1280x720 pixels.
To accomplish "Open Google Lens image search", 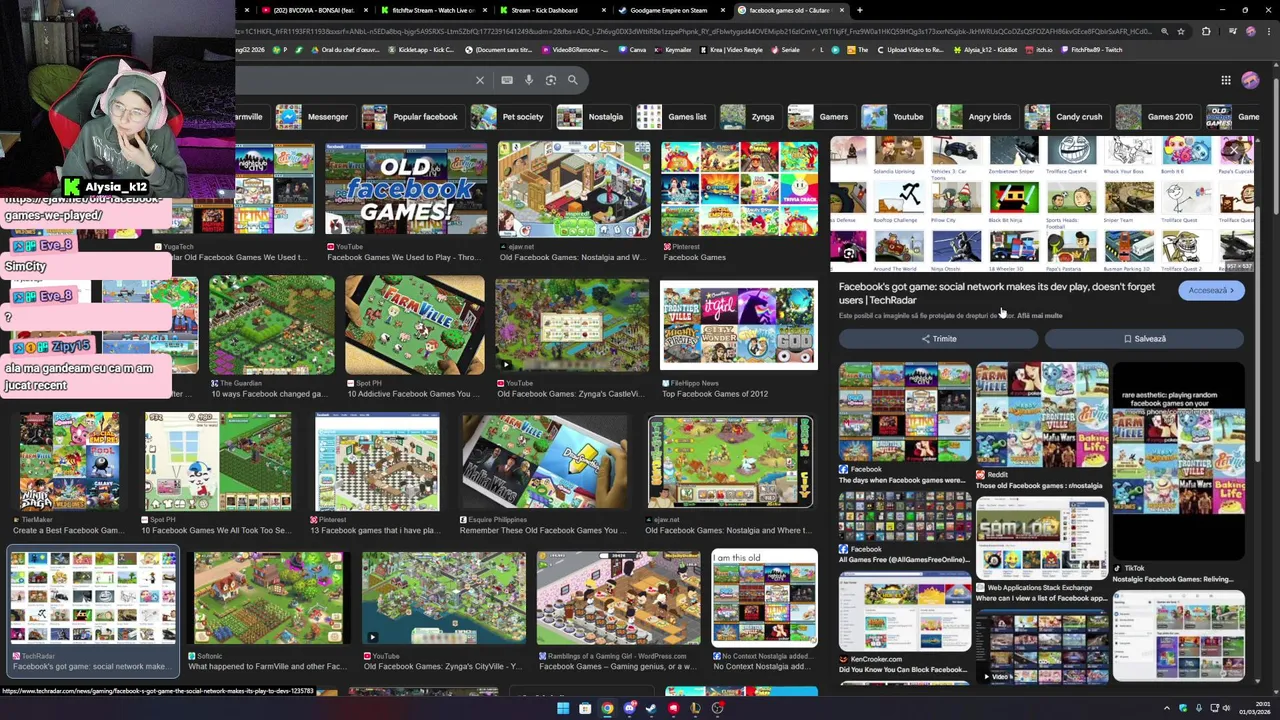I will 550,80.
